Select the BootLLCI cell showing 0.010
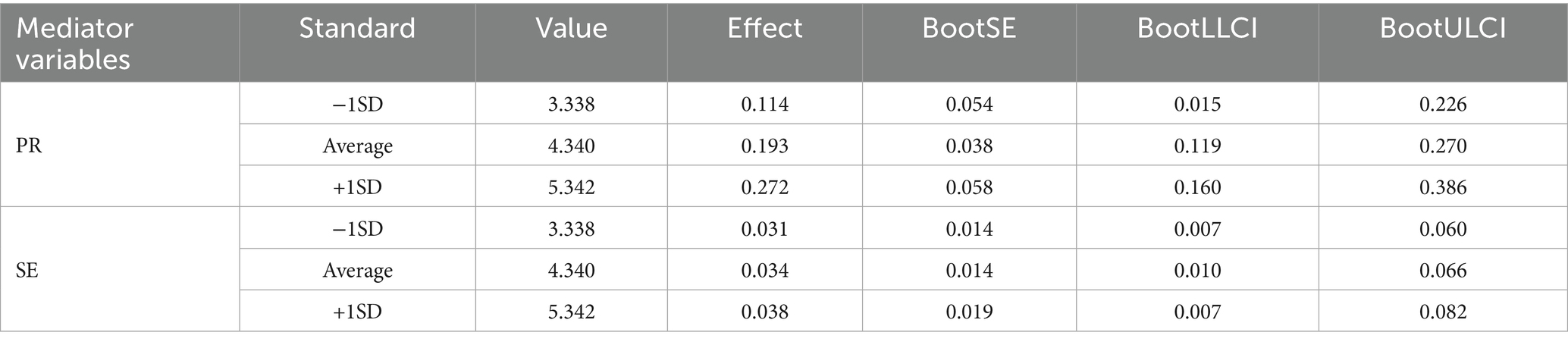Image resolution: width=1568 pixels, height=345 pixels. [1197, 271]
